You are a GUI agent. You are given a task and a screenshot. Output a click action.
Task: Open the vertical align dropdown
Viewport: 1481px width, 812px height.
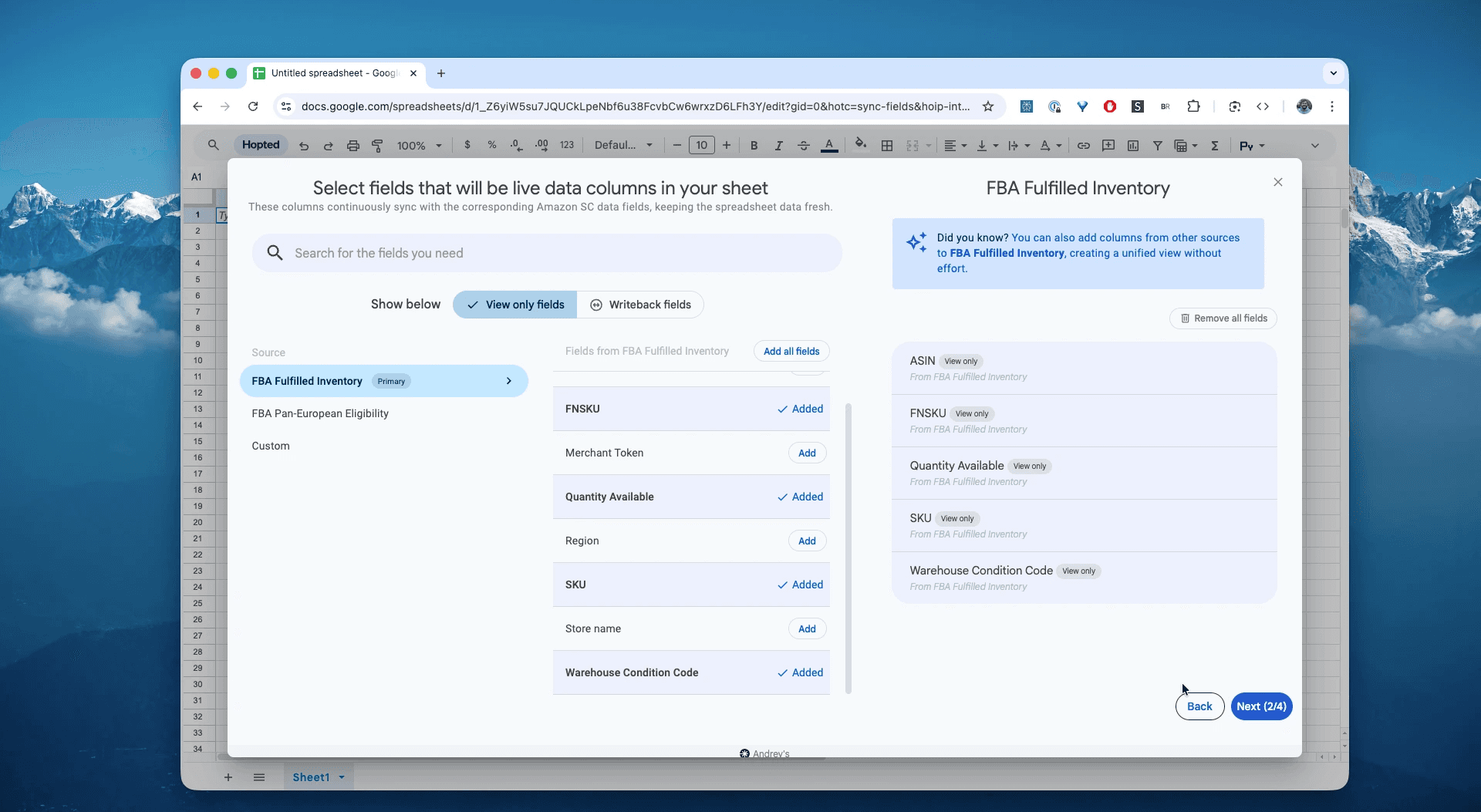987,146
